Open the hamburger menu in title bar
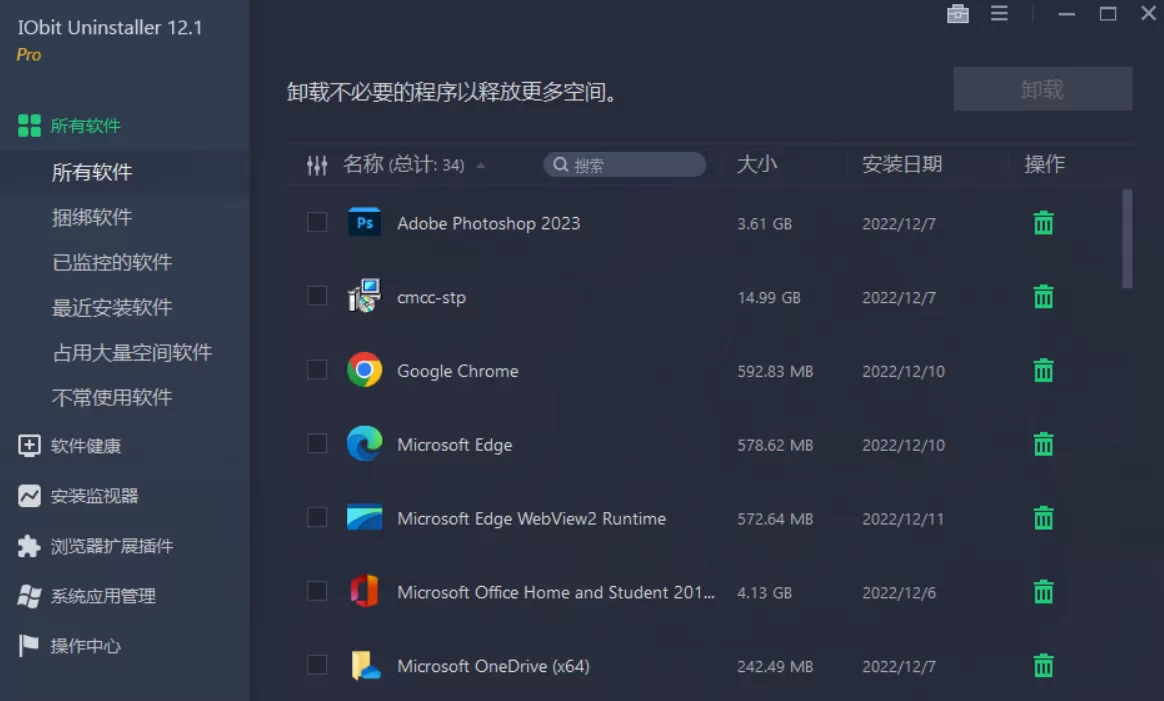This screenshot has height=701, width=1164. point(999,14)
